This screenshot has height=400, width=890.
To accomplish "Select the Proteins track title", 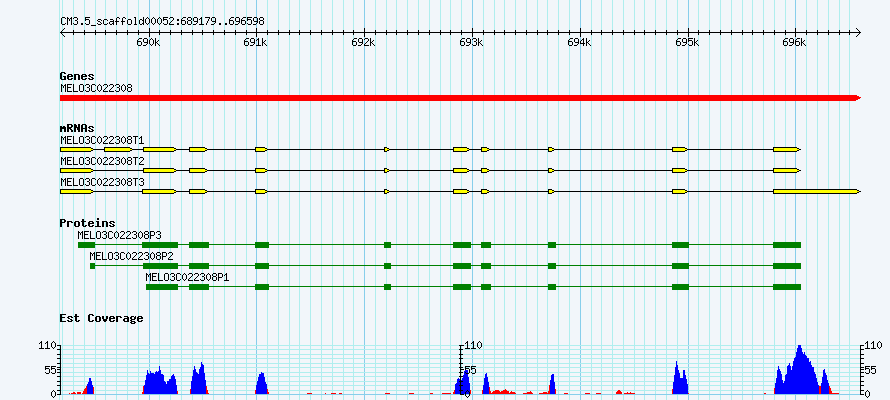I will (87, 224).
